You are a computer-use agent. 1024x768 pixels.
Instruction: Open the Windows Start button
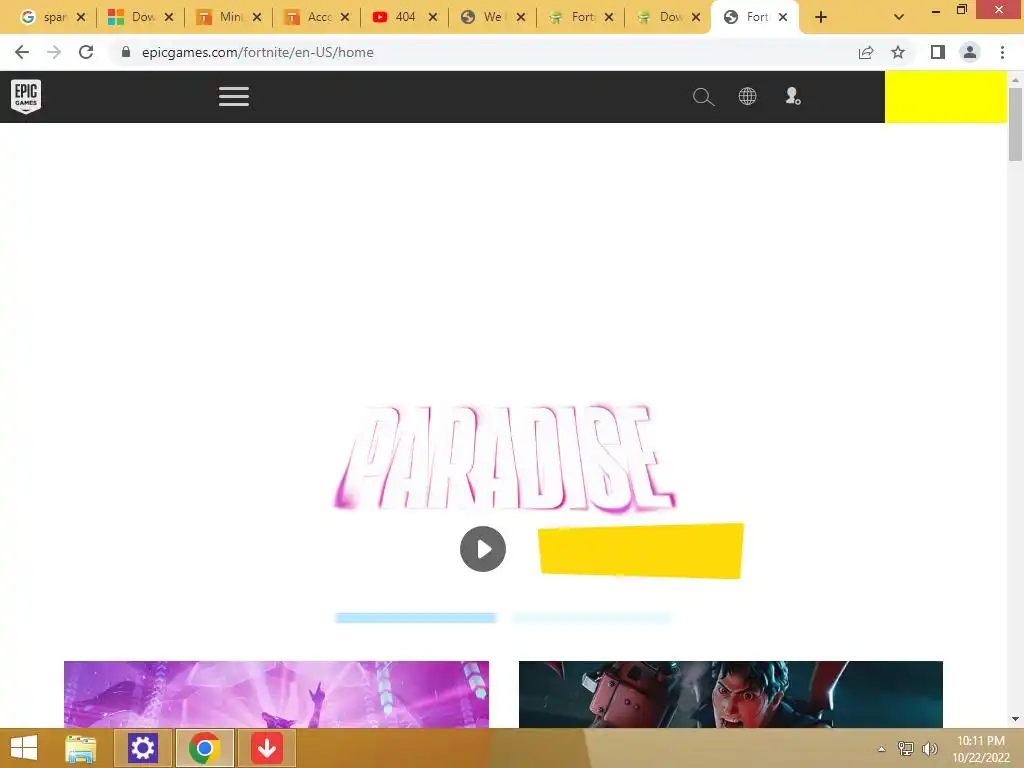coord(24,748)
